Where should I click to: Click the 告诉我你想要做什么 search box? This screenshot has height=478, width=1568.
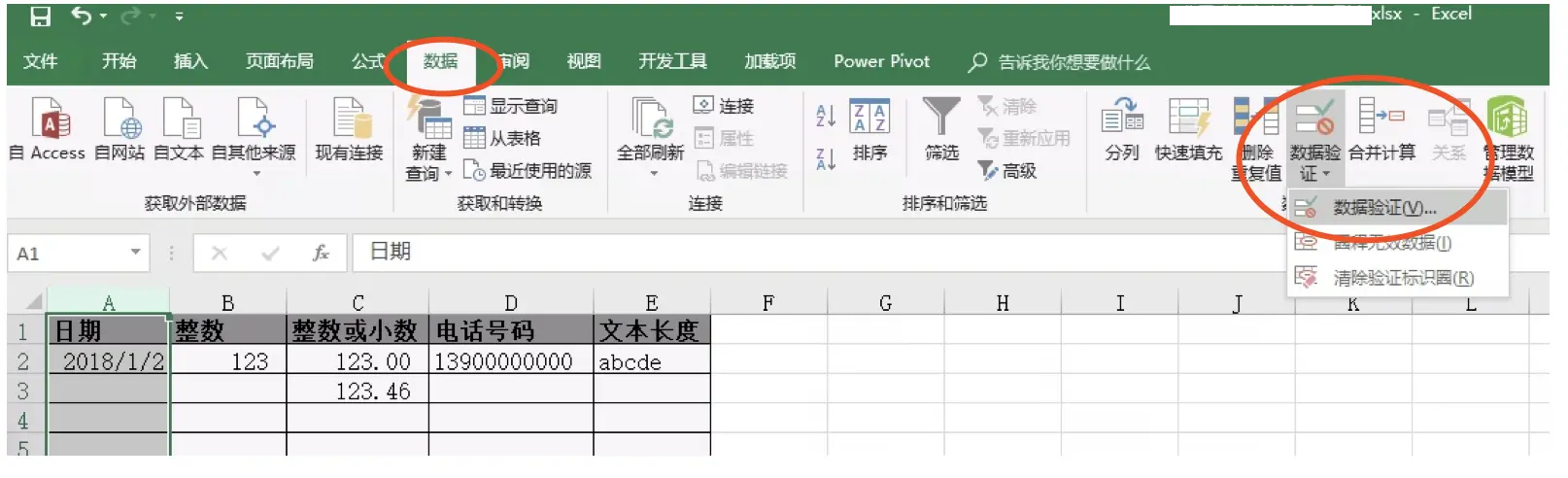[x=1061, y=62]
